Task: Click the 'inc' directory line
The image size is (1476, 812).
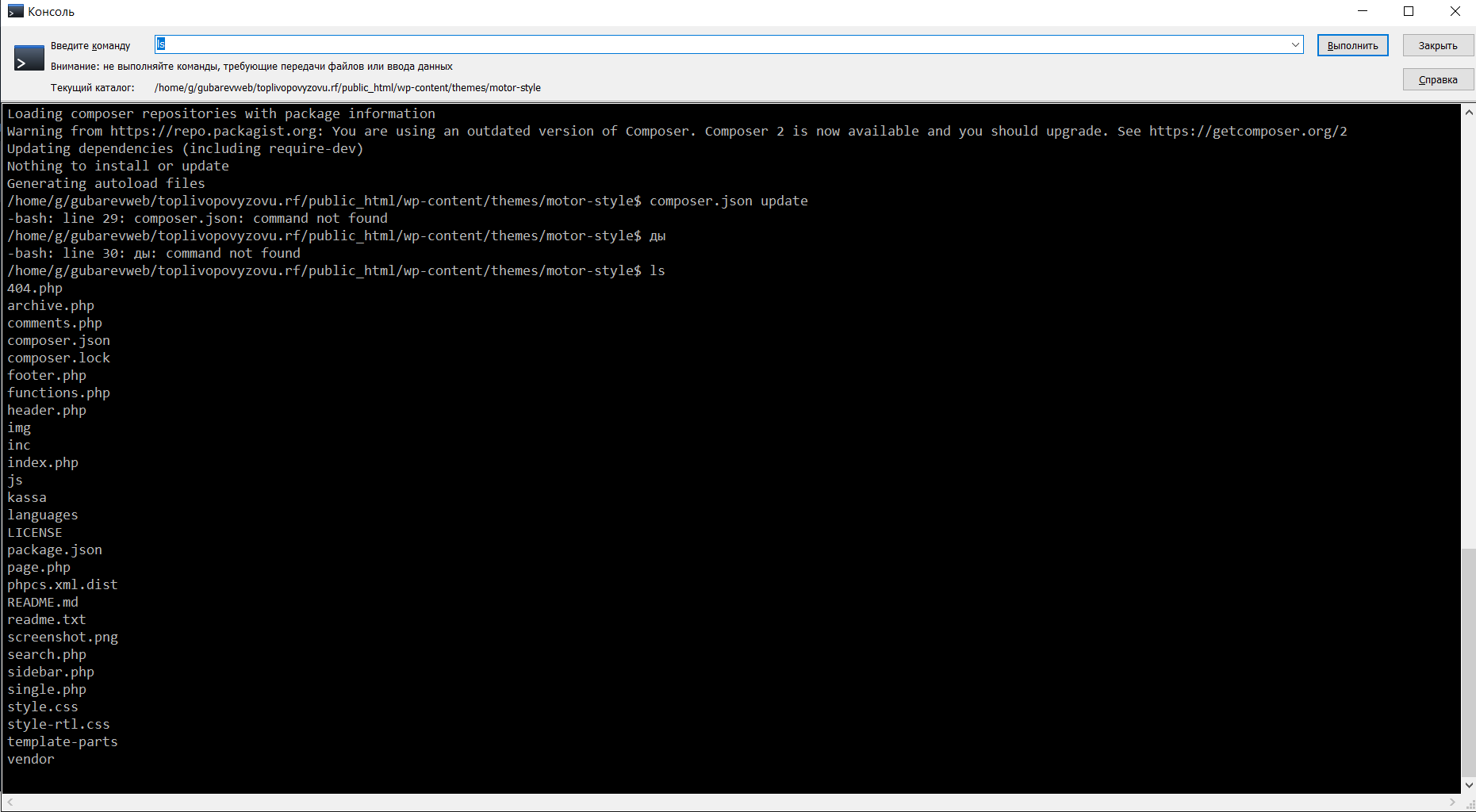Action: [x=19, y=446]
